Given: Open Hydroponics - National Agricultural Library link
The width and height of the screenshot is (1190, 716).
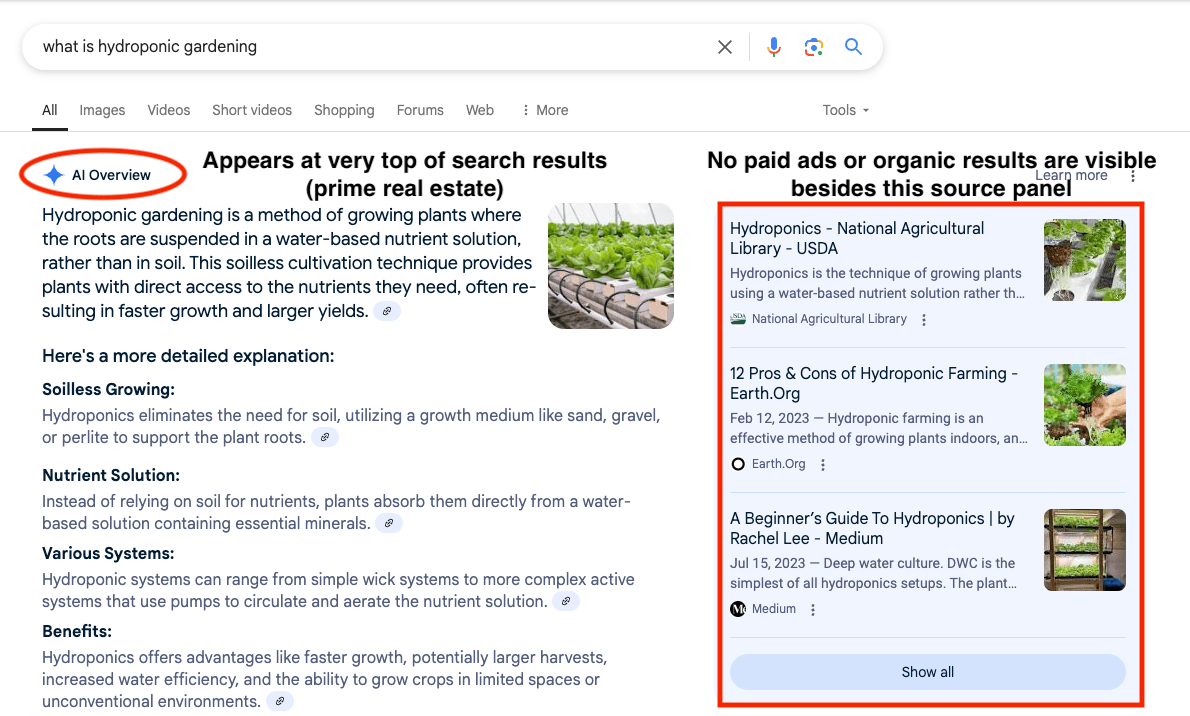Looking at the screenshot, I should pyautogui.click(x=856, y=238).
